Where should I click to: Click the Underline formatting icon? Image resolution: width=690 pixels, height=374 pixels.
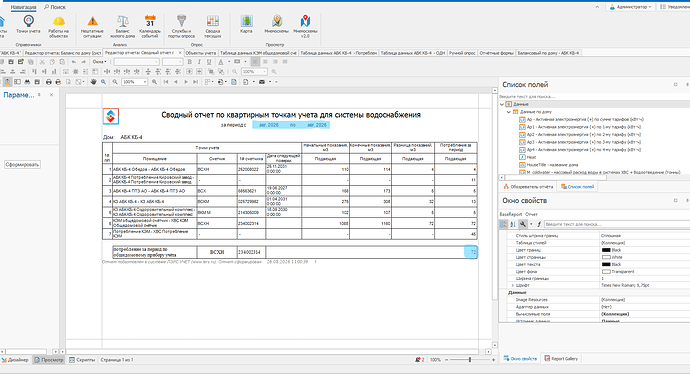point(209,62)
